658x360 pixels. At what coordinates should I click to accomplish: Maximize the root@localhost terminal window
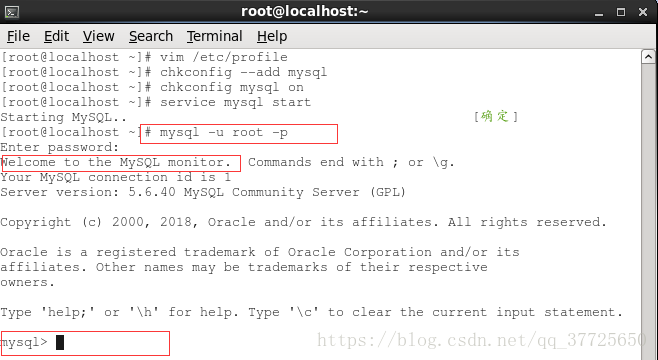tap(621, 13)
